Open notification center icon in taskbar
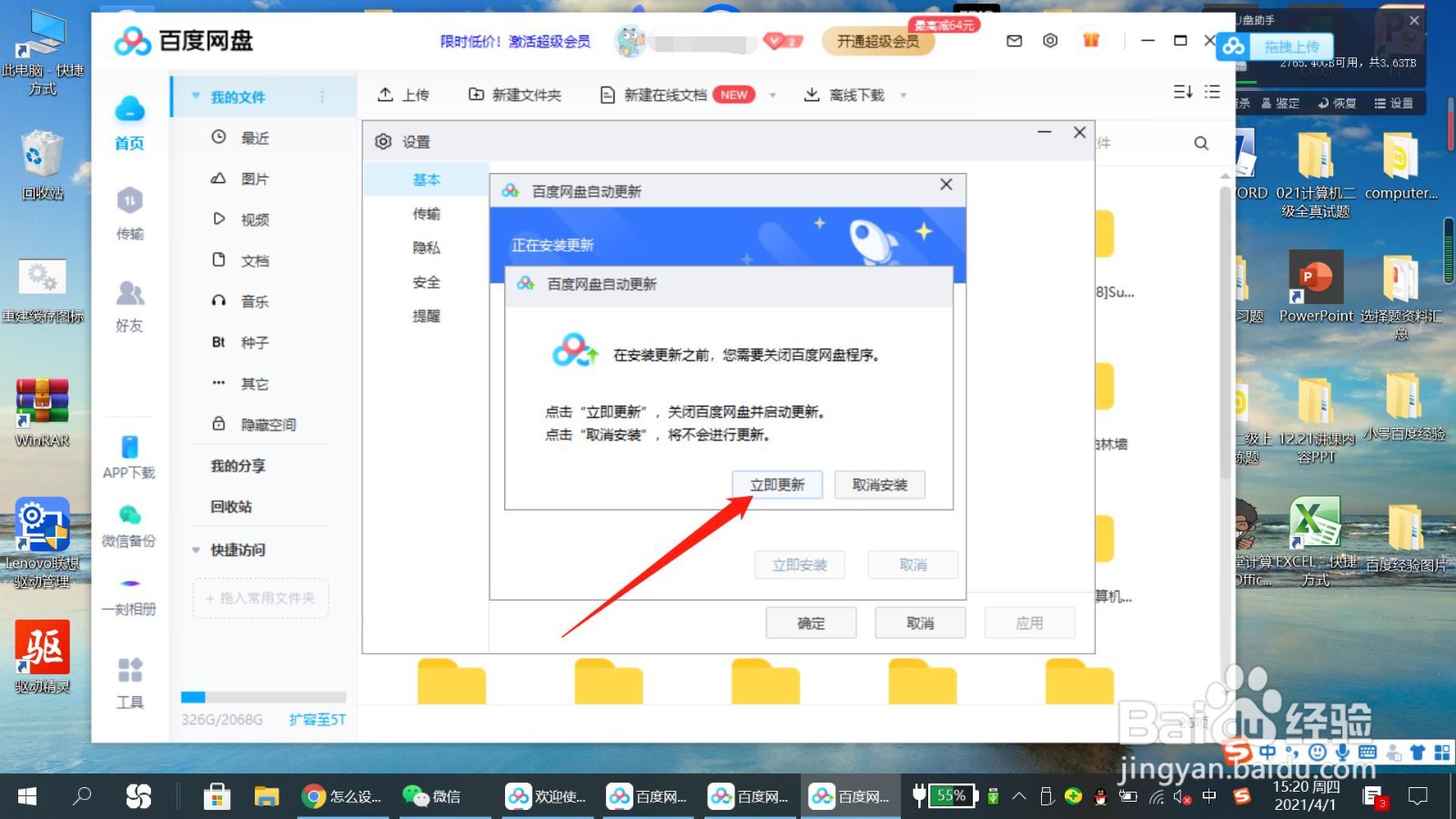This screenshot has height=819, width=1456. click(1418, 796)
